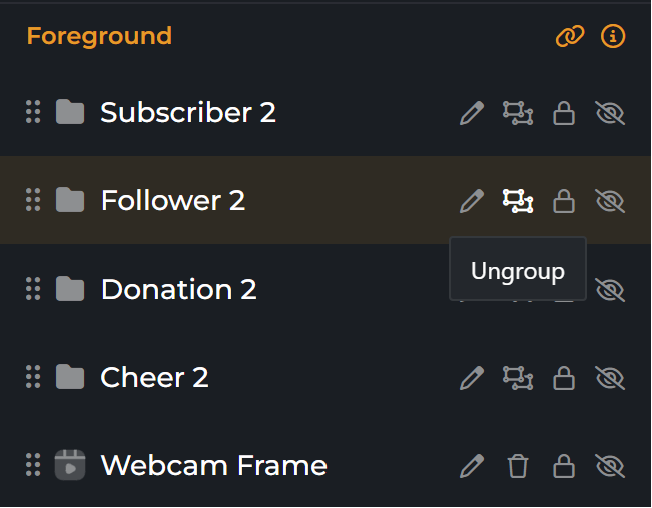Open the Foreground info icon
Image resolution: width=652 pixels, height=508 pixels.
(612, 37)
